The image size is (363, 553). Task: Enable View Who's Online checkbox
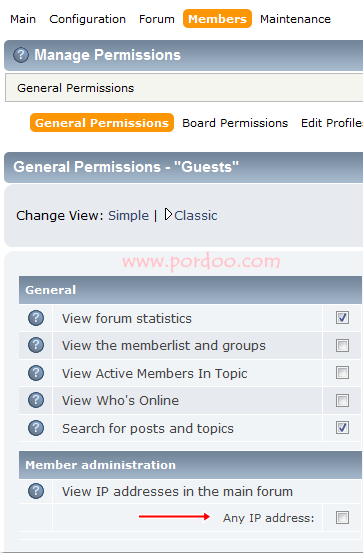pyautogui.click(x=342, y=400)
